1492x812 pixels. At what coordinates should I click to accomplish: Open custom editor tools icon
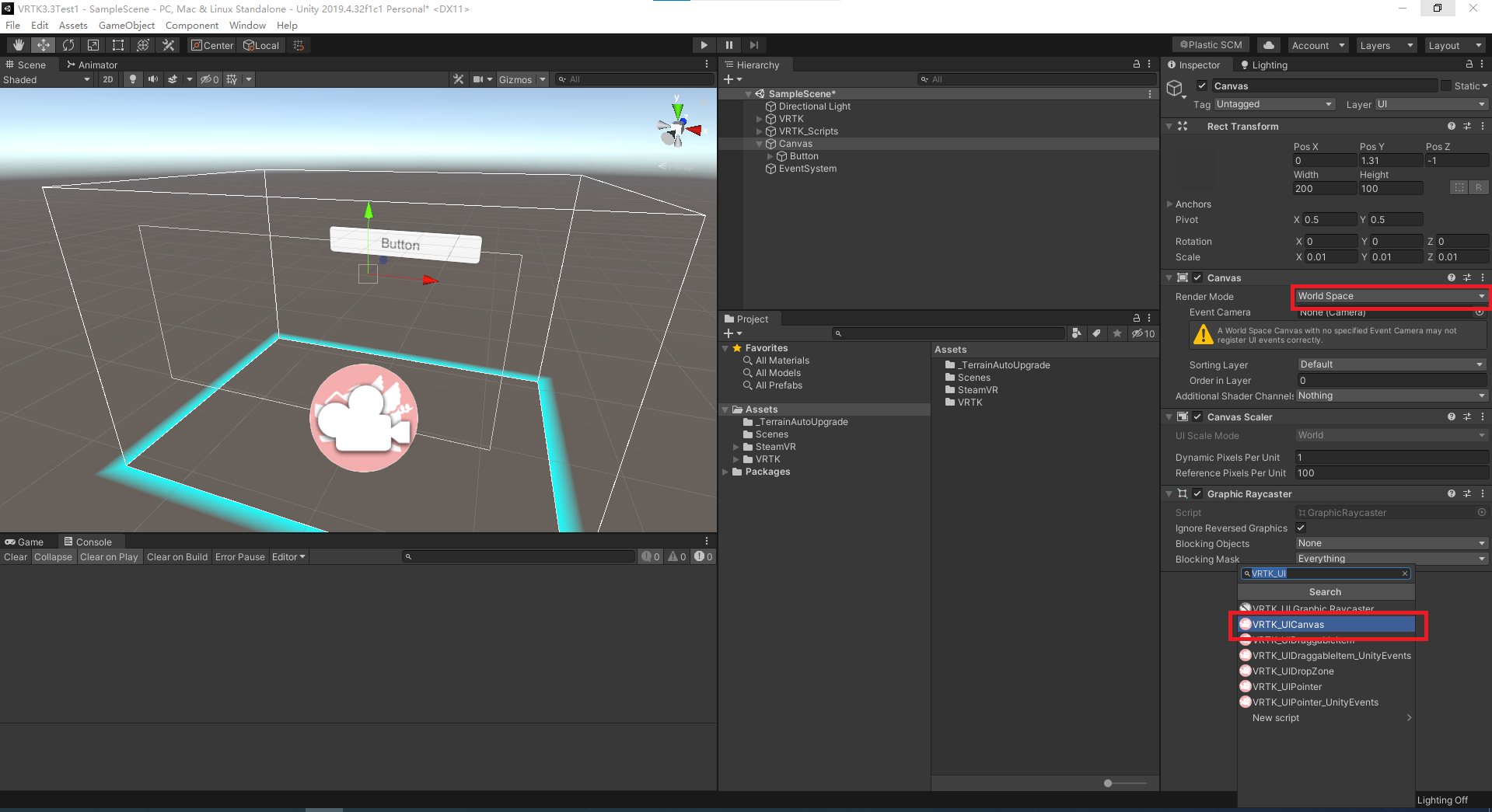tap(168, 45)
